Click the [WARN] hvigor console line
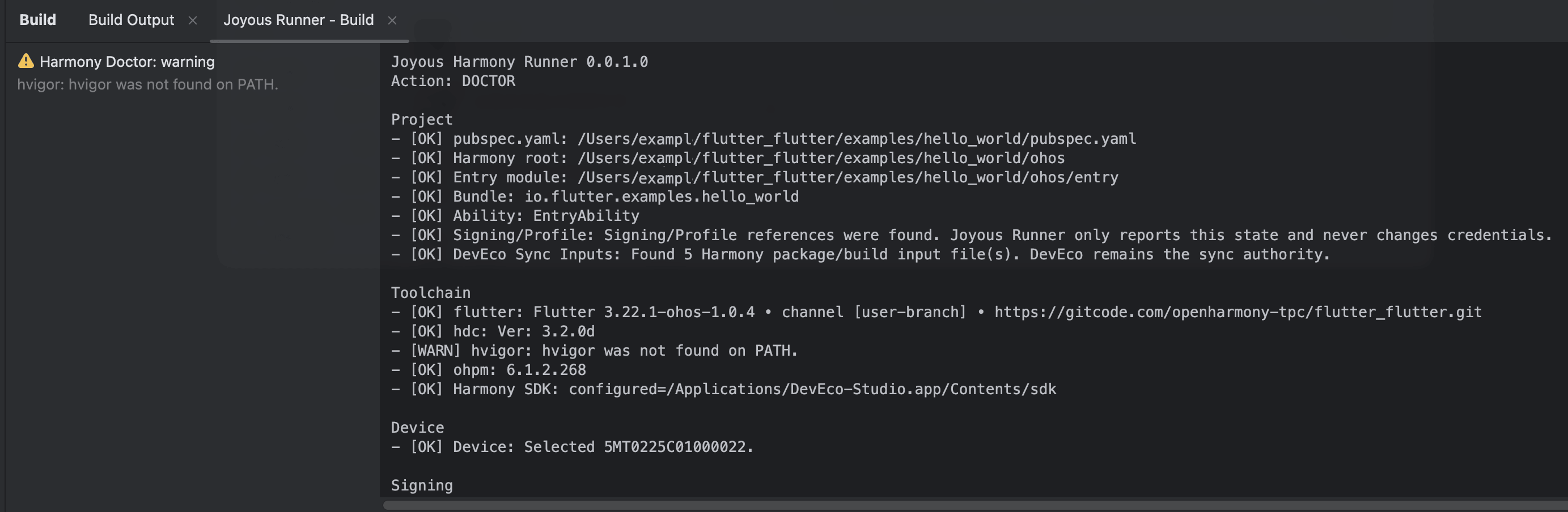 click(x=594, y=351)
